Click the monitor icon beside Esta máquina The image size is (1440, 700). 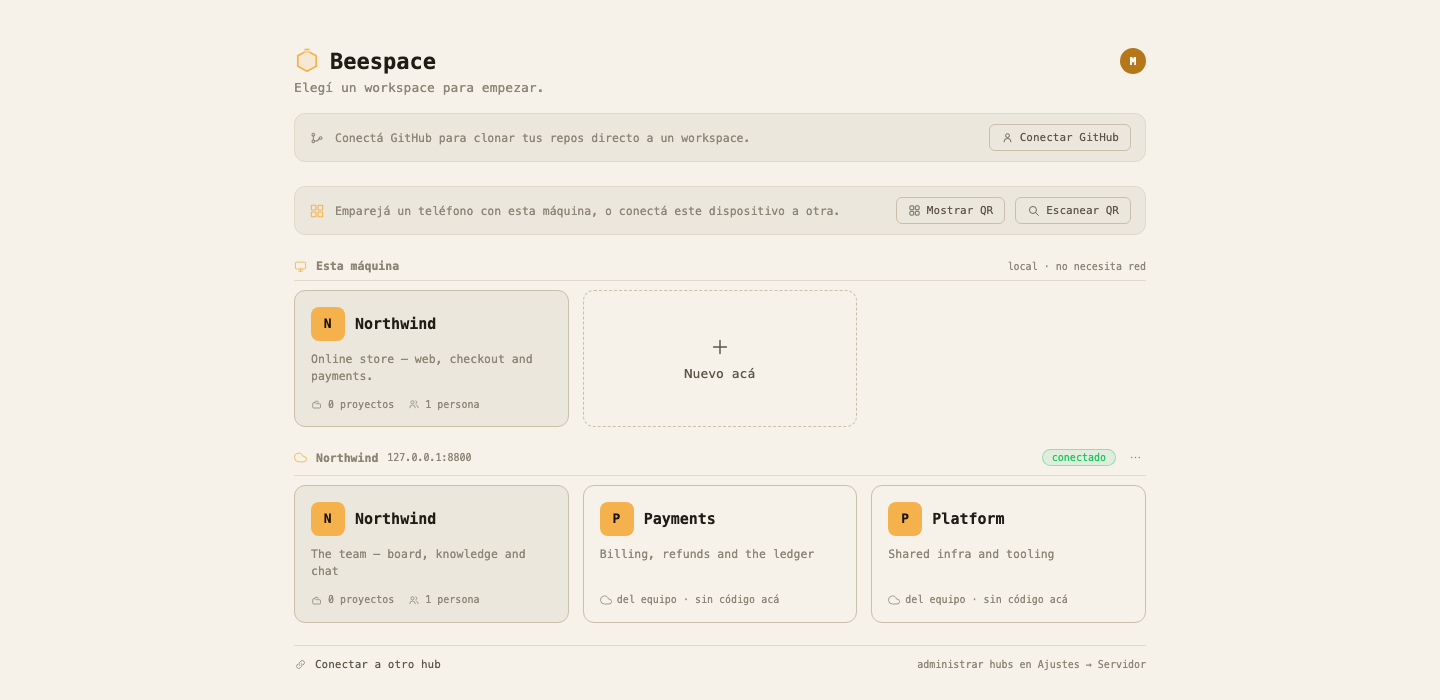tap(300, 266)
